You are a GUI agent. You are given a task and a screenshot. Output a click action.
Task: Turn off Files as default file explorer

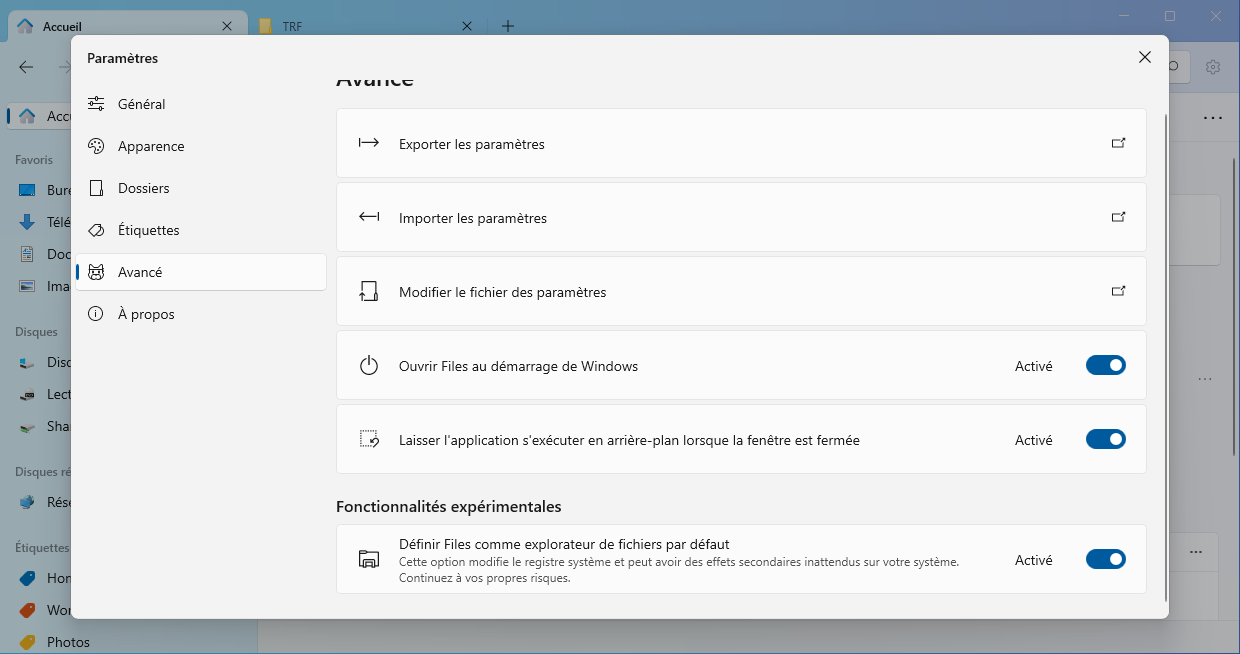1105,559
